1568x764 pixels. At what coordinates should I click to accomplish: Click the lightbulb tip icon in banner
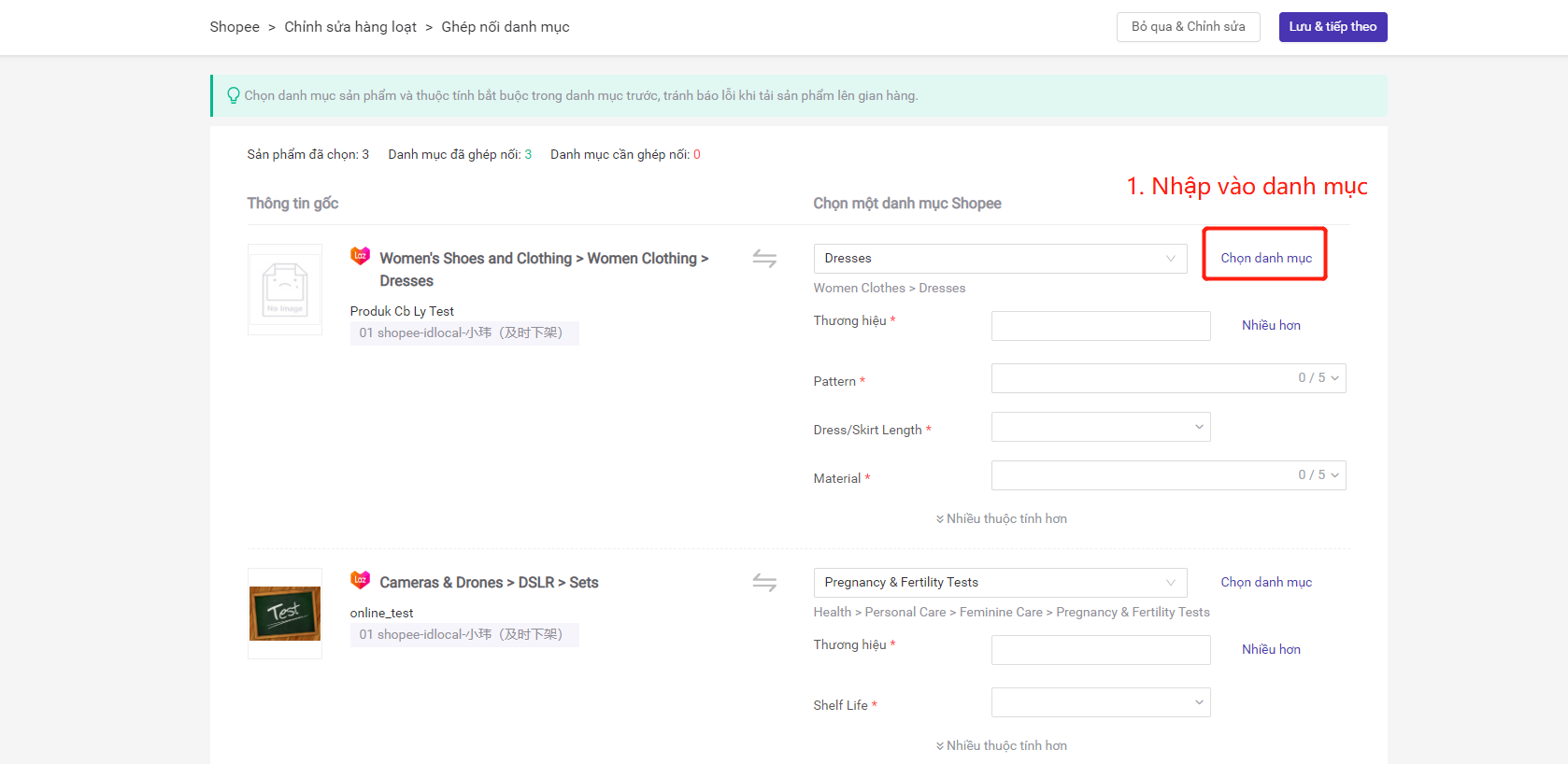(234, 95)
